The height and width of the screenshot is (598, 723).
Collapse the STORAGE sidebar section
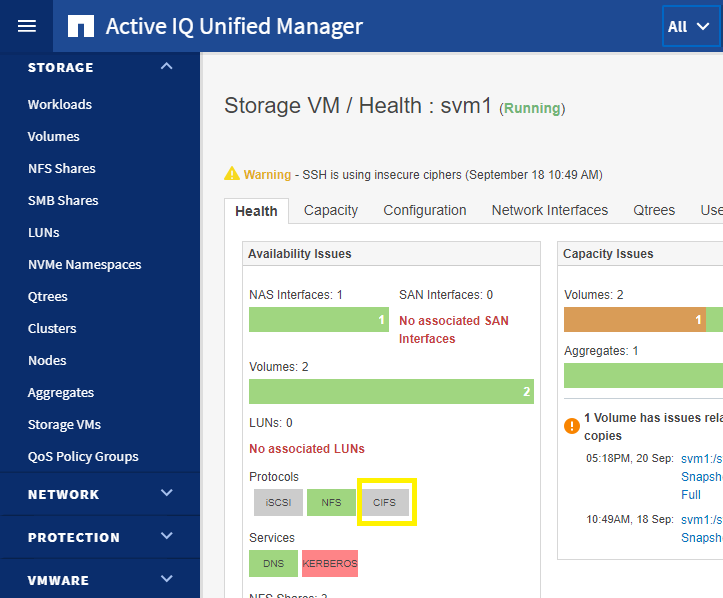pos(167,67)
